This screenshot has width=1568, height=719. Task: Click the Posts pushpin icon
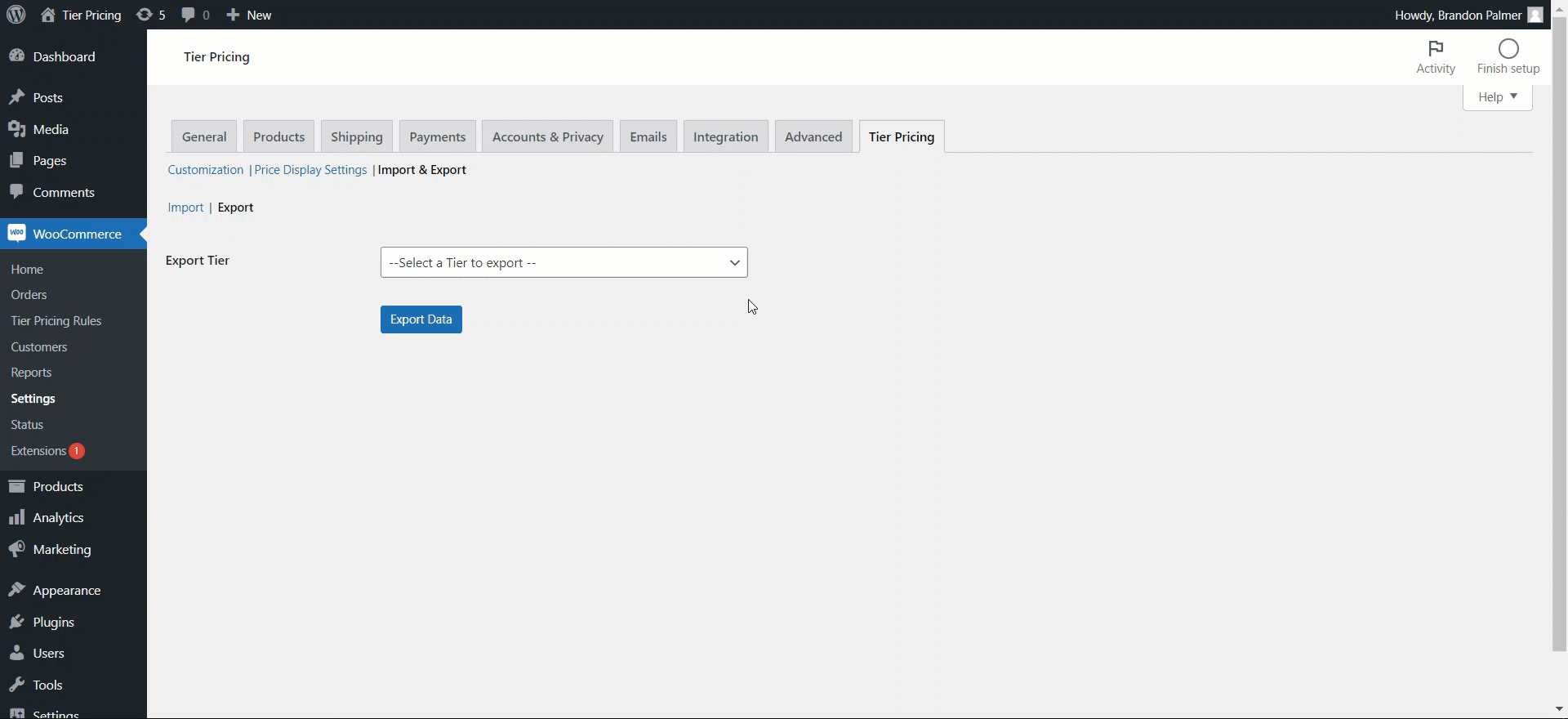tap(16, 97)
